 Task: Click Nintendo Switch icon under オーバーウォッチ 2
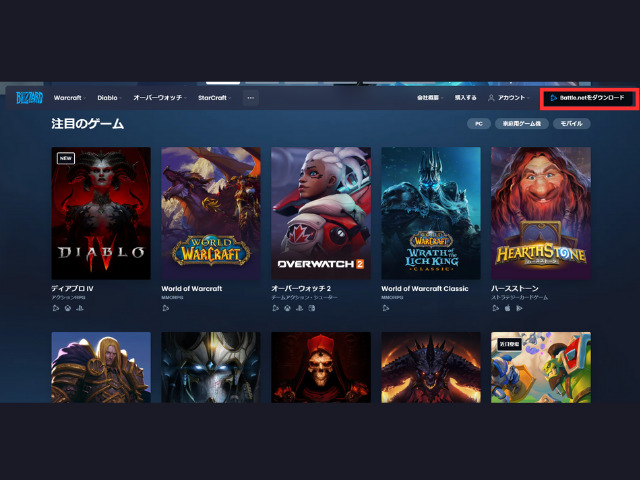point(312,308)
